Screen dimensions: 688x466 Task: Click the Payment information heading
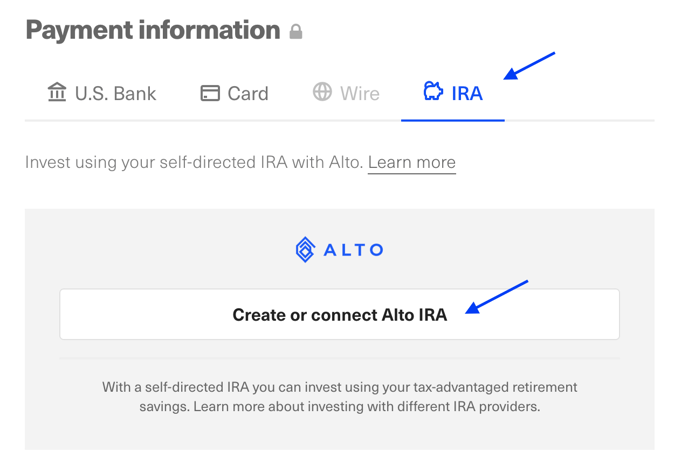153,30
